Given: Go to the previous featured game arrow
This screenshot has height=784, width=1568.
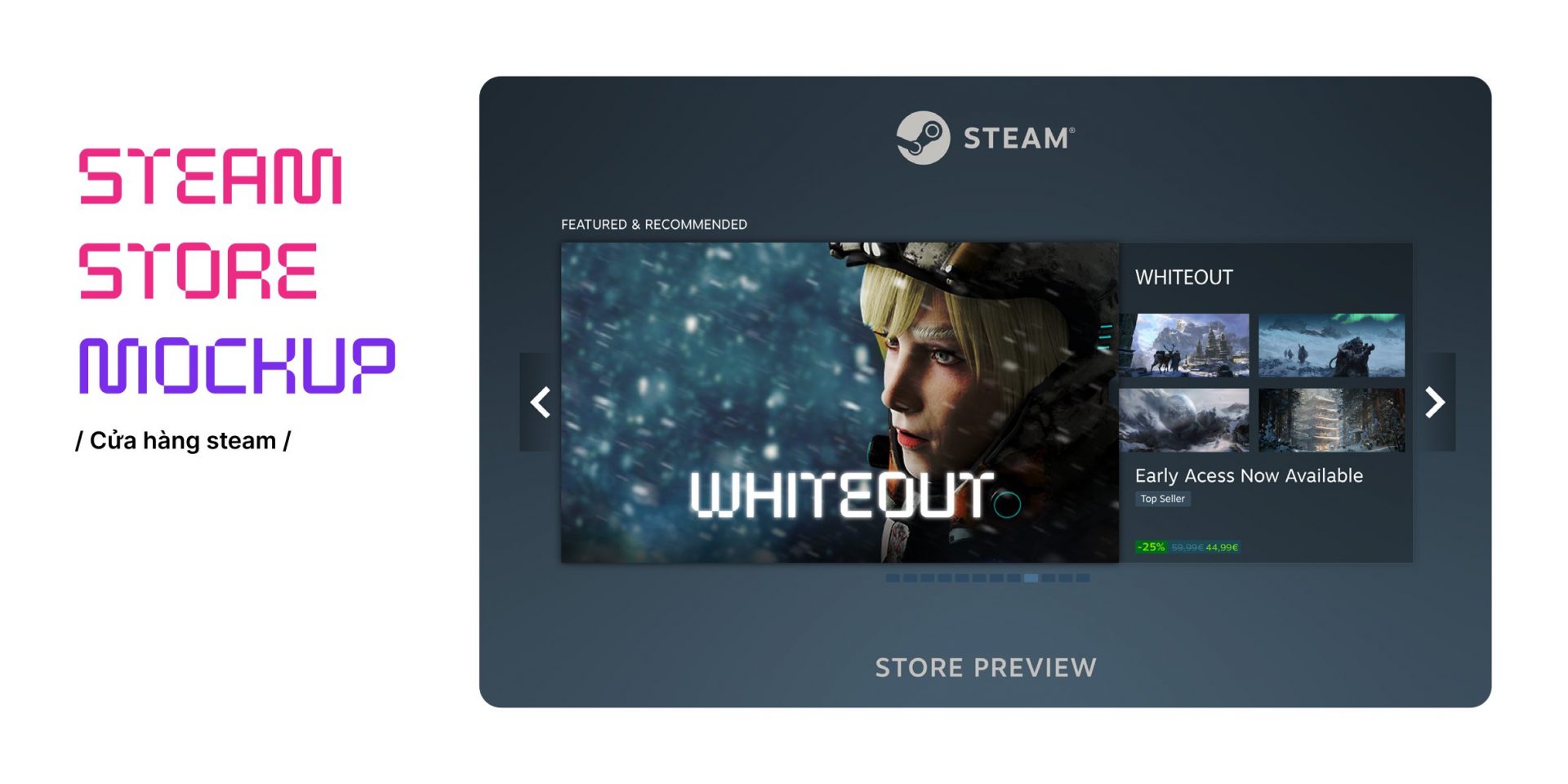Looking at the screenshot, I should pos(540,402).
